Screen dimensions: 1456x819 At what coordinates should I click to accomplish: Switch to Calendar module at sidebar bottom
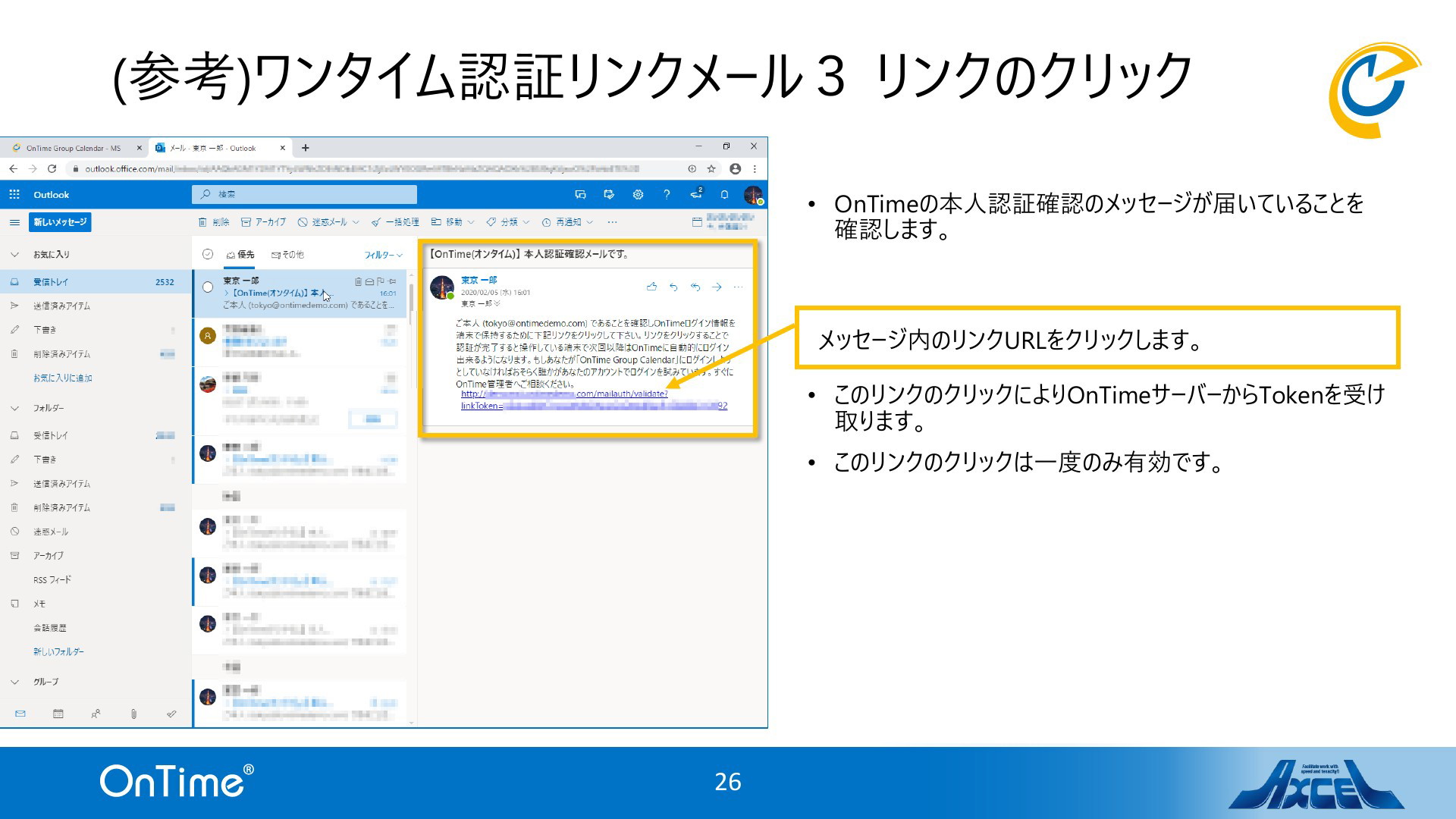(x=58, y=714)
